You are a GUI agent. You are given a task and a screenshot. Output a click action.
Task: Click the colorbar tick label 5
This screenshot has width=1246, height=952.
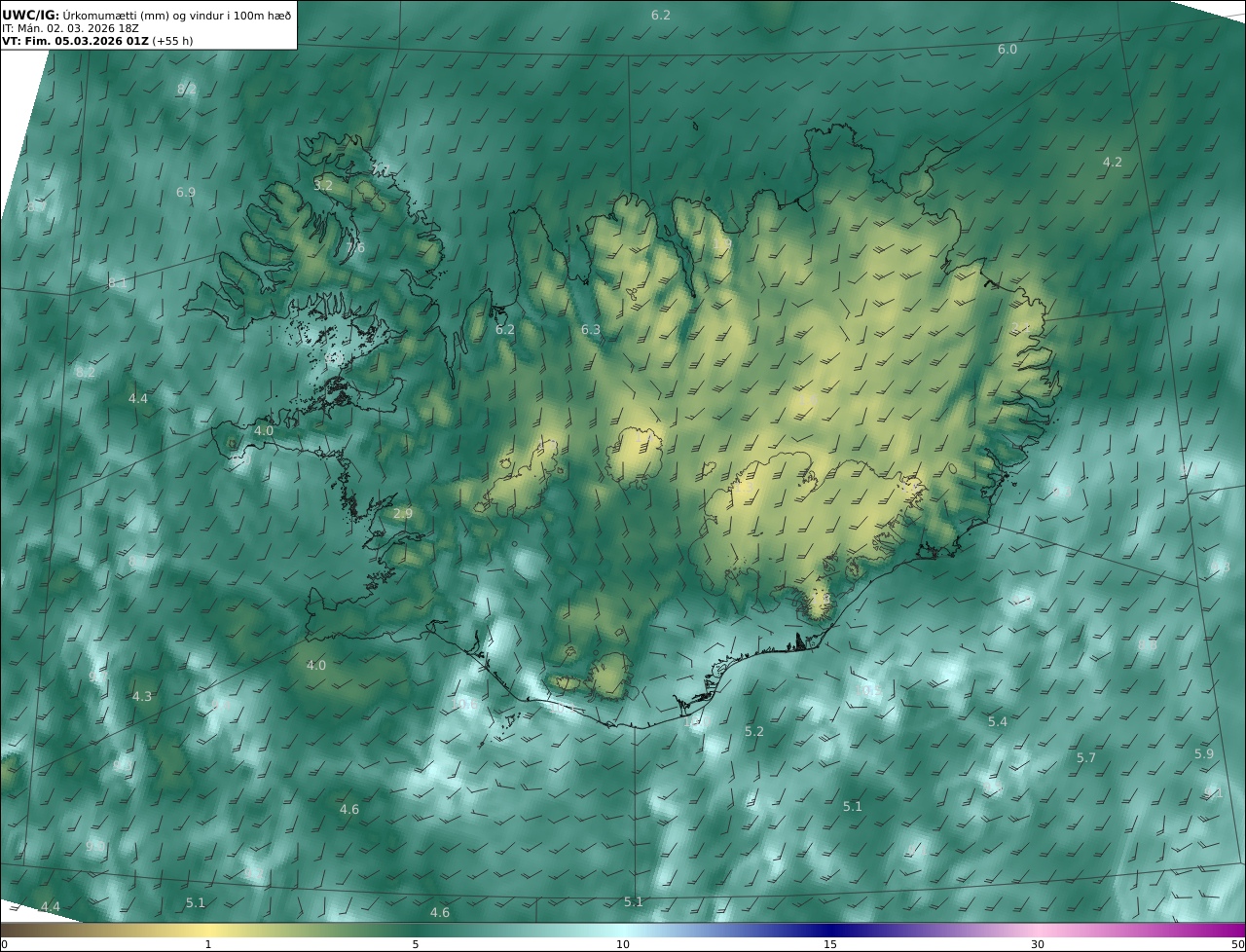[416, 944]
